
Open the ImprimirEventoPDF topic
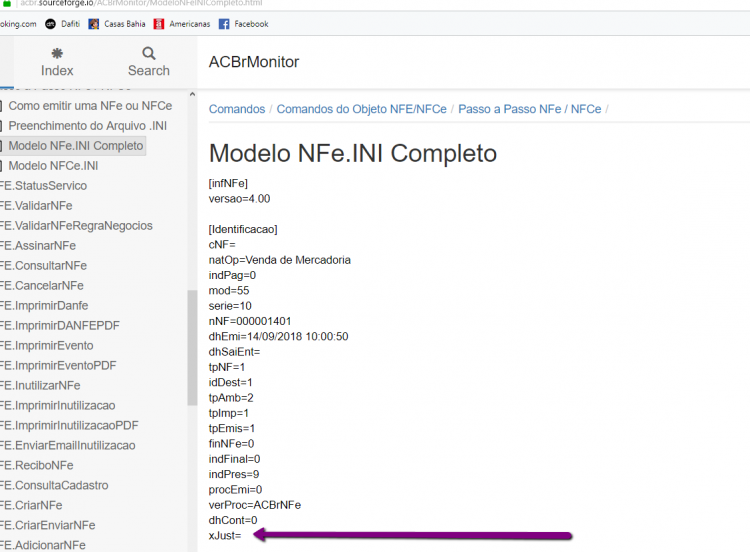tap(58, 365)
